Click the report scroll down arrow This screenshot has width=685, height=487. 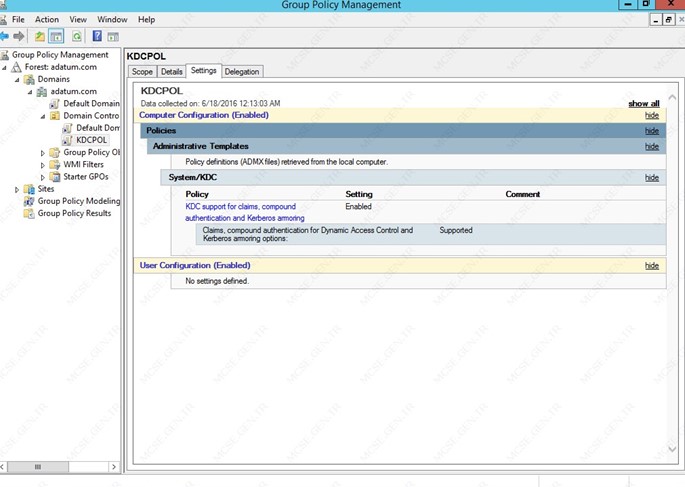point(672,449)
